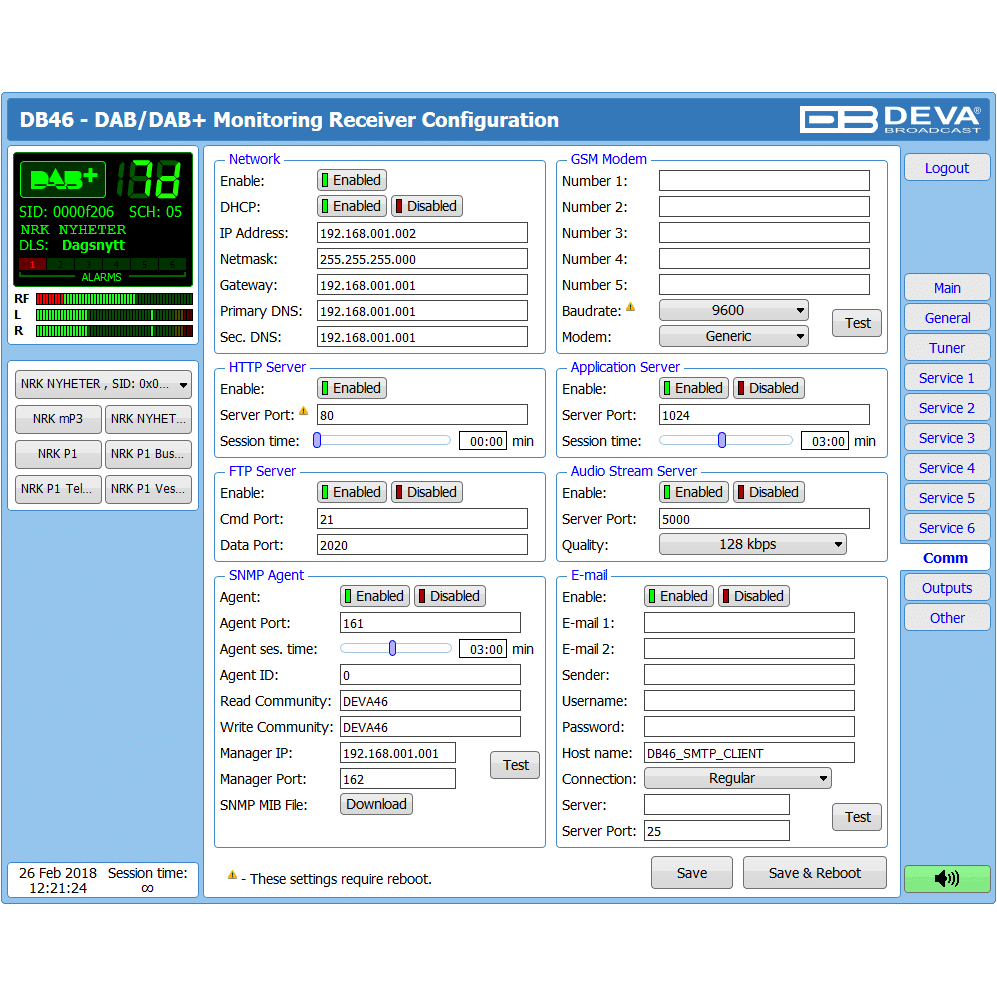The image size is (997, 997).
Task: Click the Gateway input field
Action: [x=422, y=285]
